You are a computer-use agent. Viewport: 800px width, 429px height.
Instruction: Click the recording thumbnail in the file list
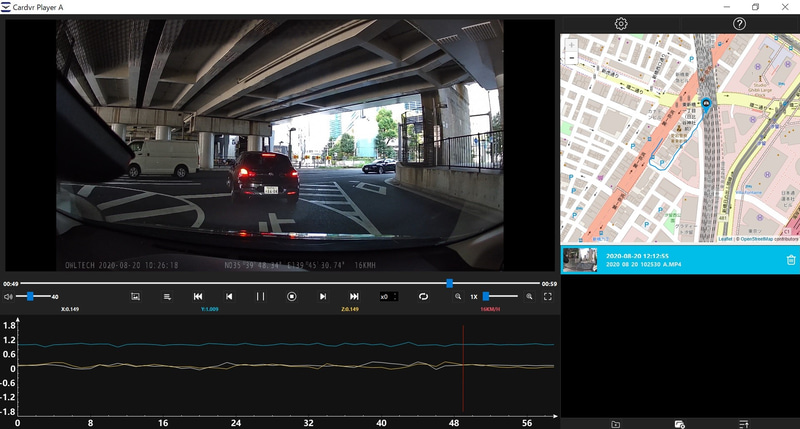[x=580, y=260]
